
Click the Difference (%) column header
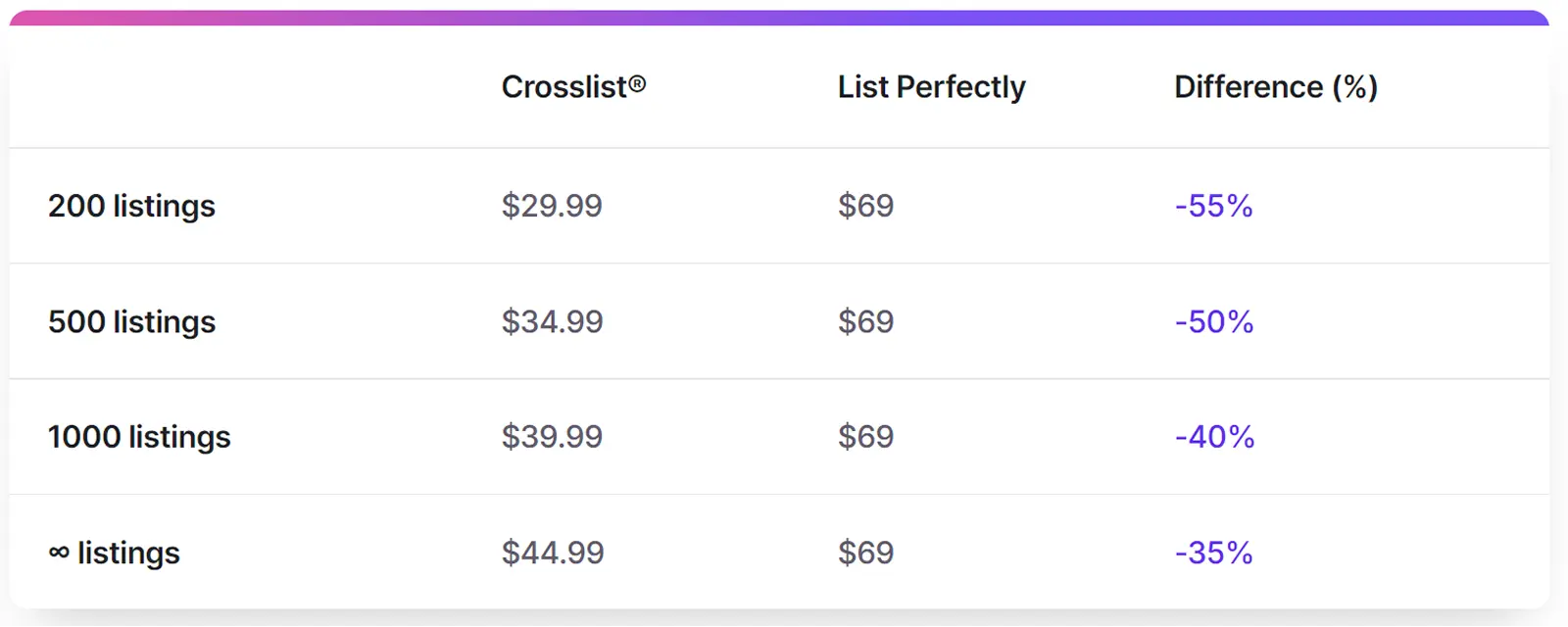[1276, 87]
